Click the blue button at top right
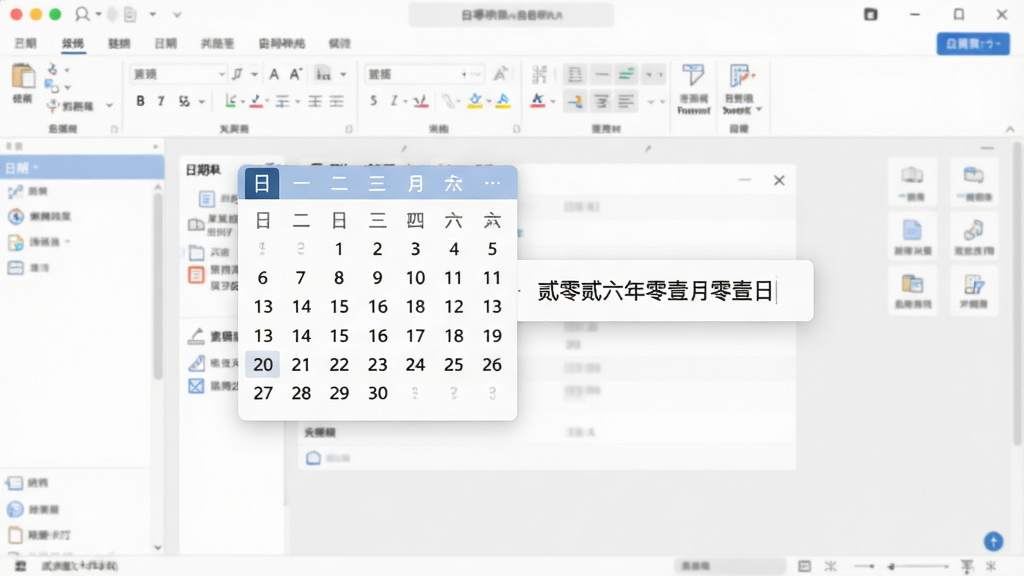This screenshot has width=1024, height=576. coord(973,44)
